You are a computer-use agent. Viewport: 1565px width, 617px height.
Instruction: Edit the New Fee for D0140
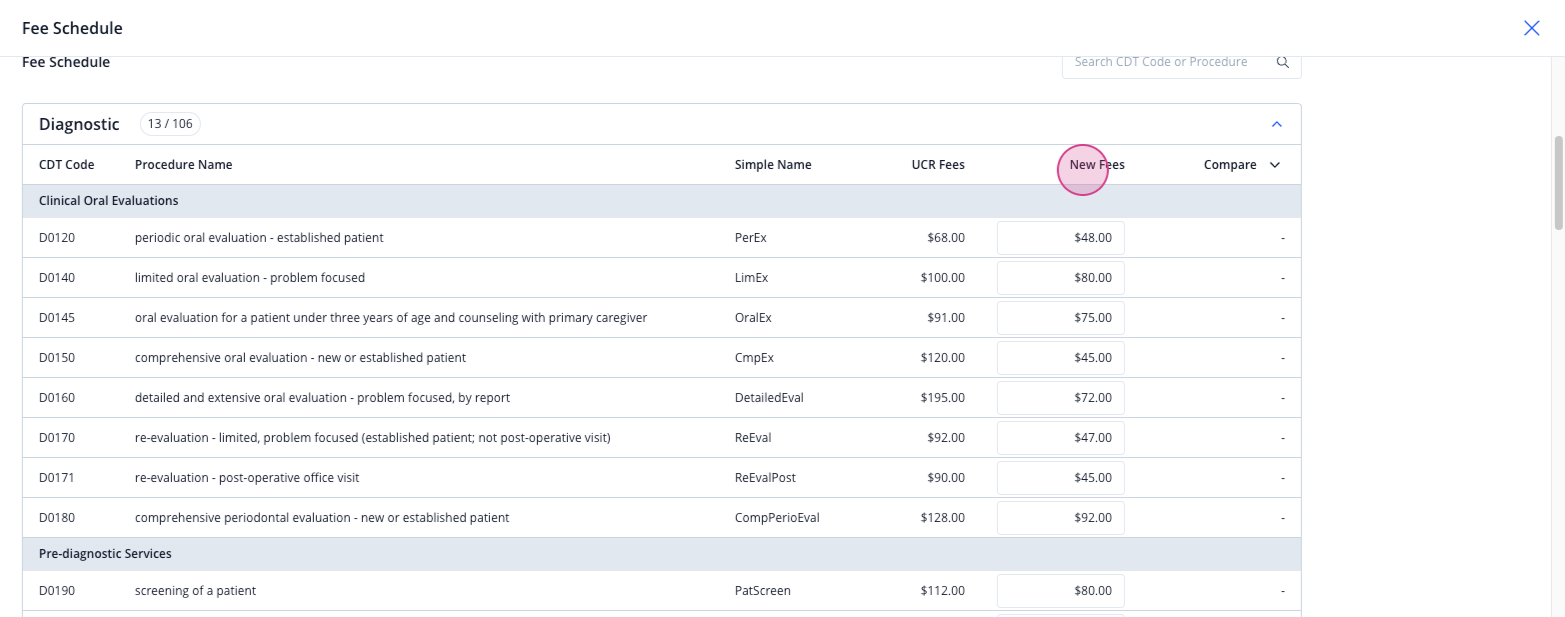1061,278
